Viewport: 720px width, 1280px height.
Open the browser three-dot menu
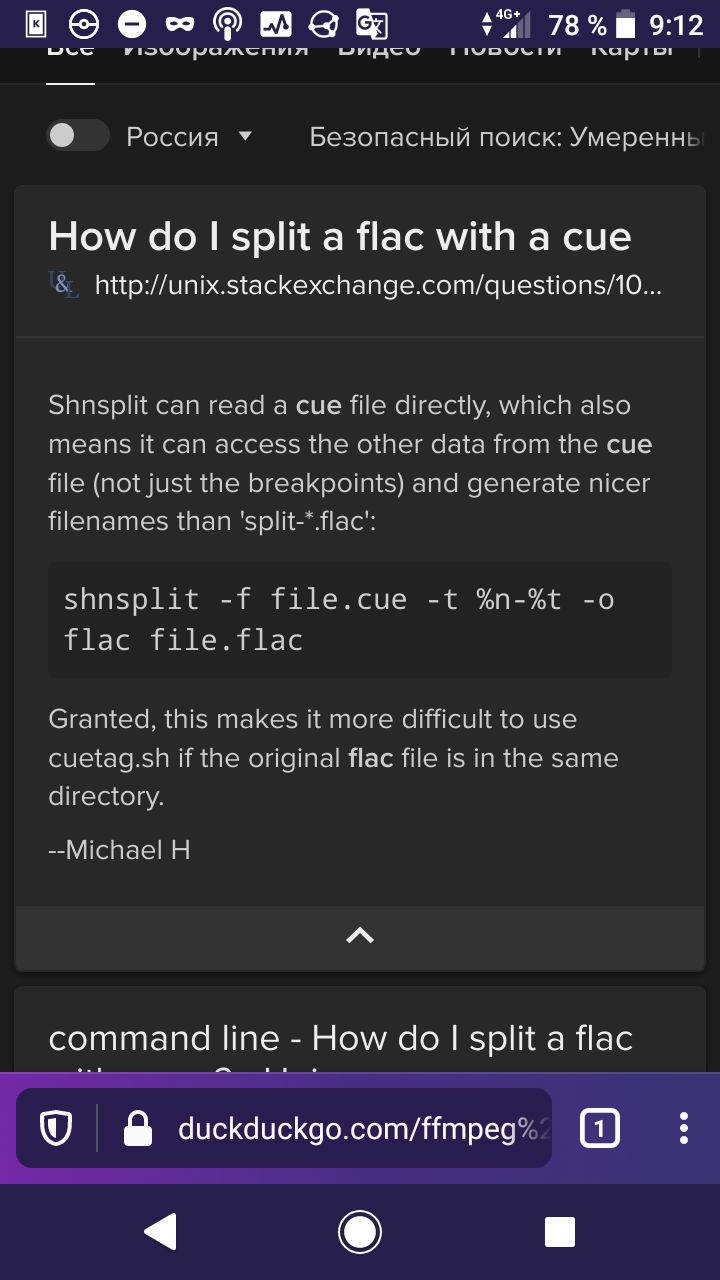click(684, 1128)
